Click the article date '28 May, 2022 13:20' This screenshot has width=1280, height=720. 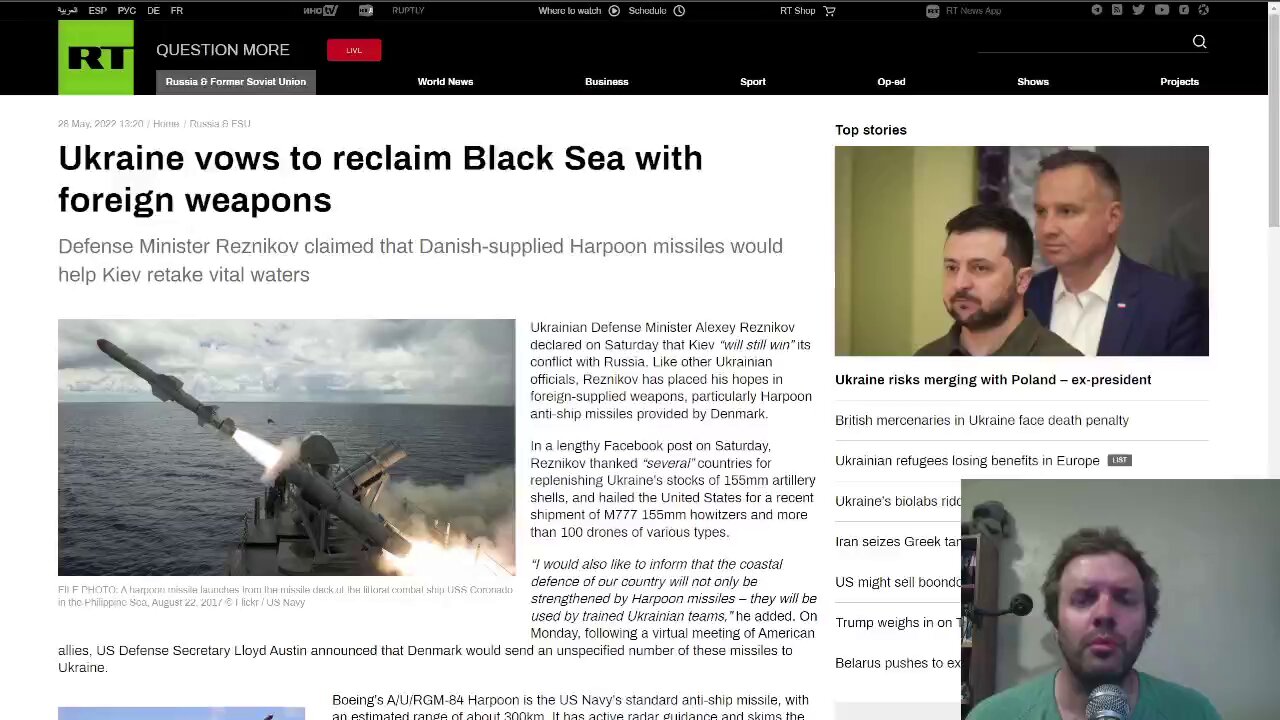pyautogui.click(x=100, y=124)
